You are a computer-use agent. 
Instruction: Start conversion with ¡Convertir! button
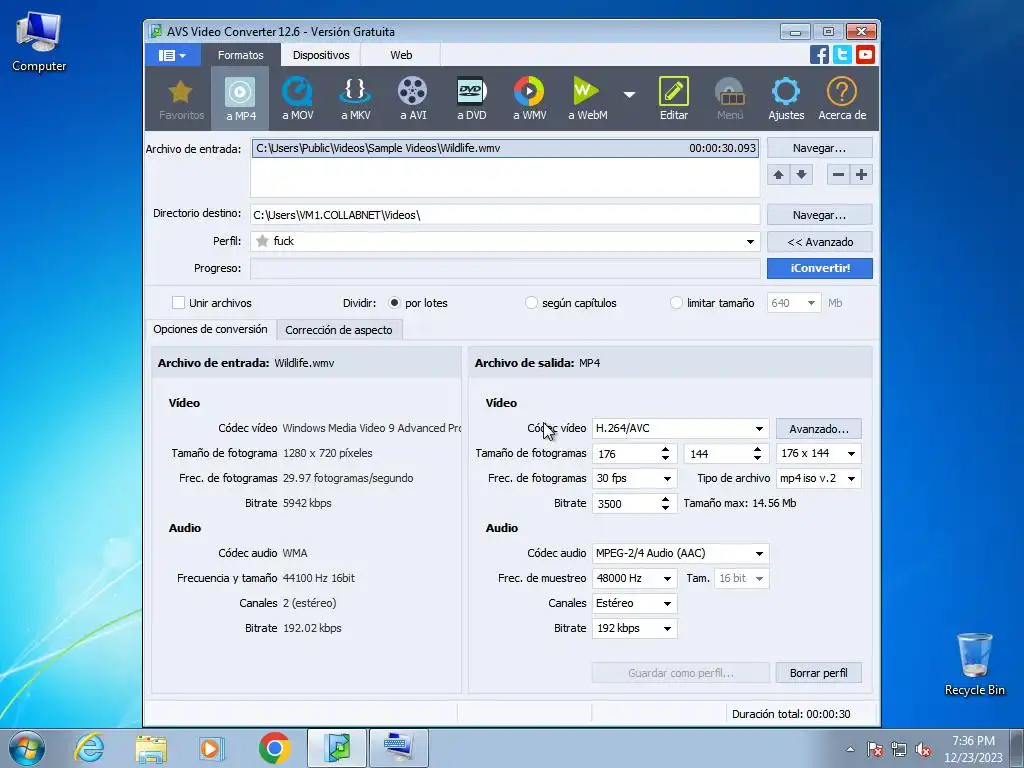(x=820, y=268)
